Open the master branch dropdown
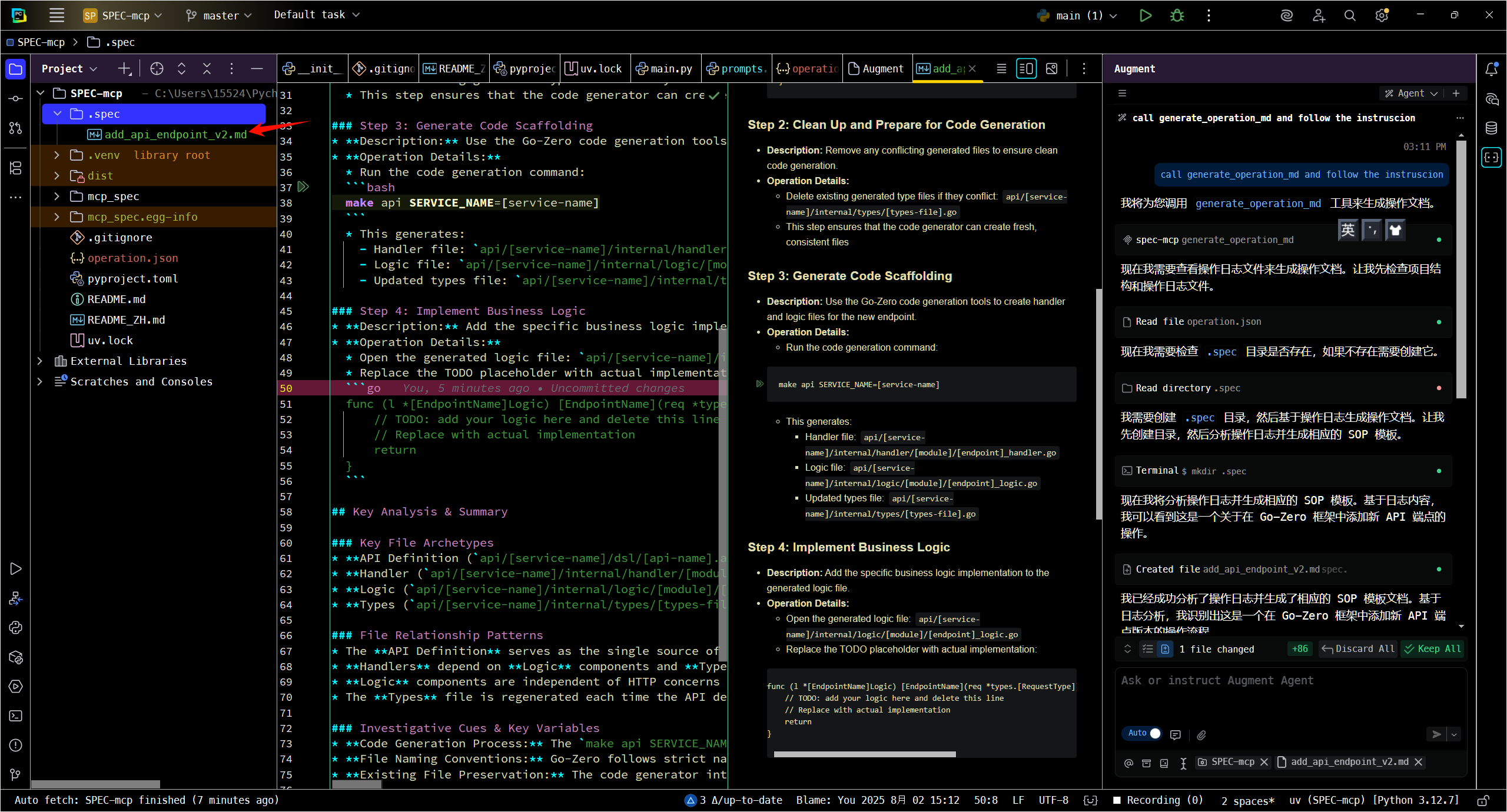 click(x=219, y=15)
